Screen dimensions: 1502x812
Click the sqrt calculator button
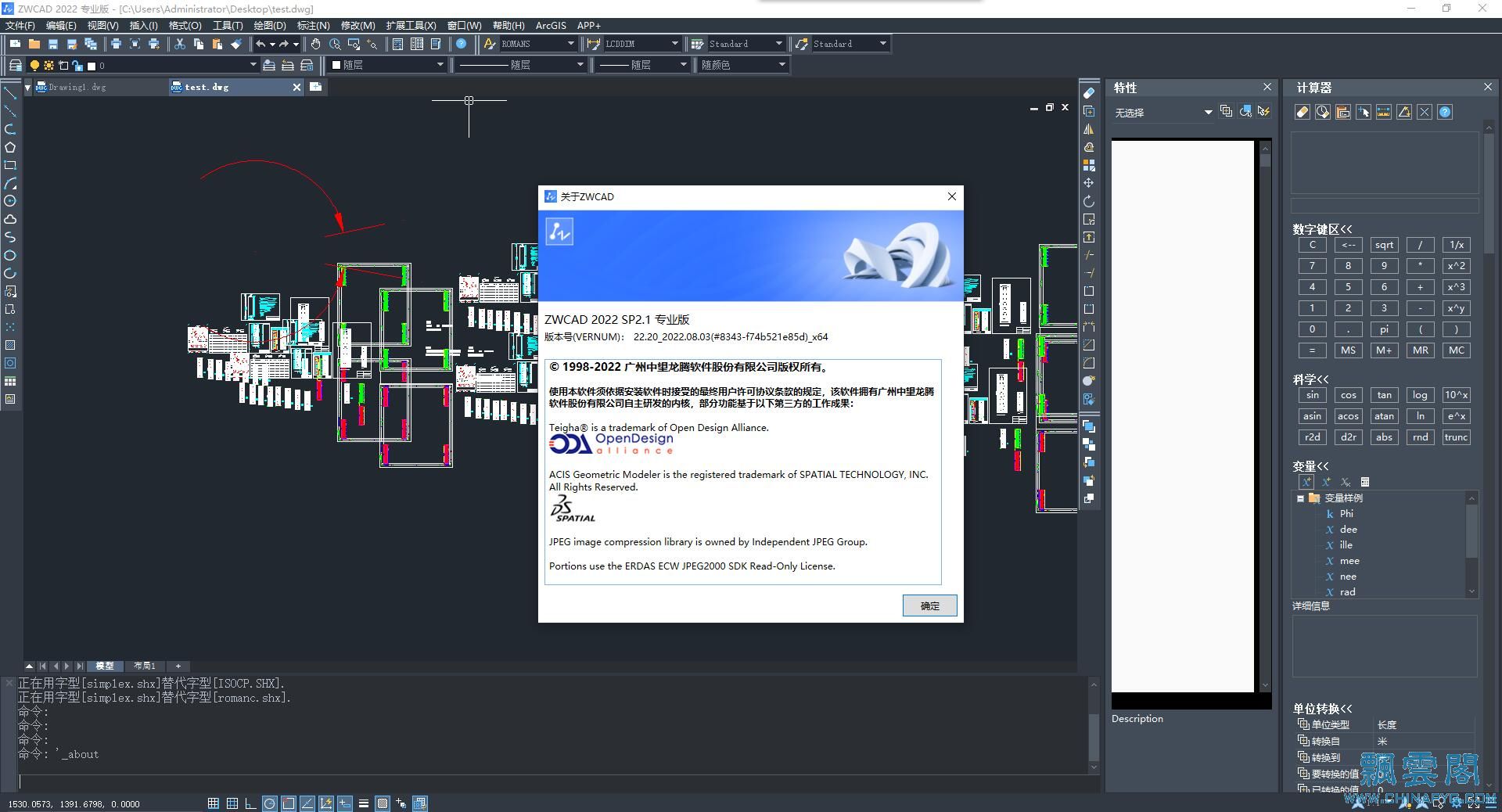click(x=1384, y=245)
